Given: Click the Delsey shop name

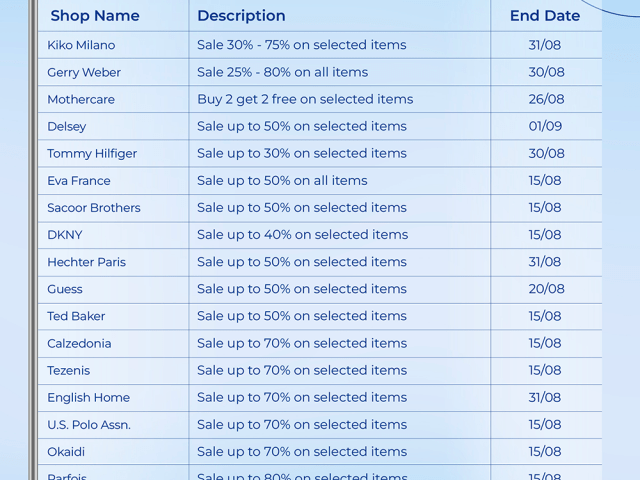Looking at the screenshot, I should click(x=67, y=126).
